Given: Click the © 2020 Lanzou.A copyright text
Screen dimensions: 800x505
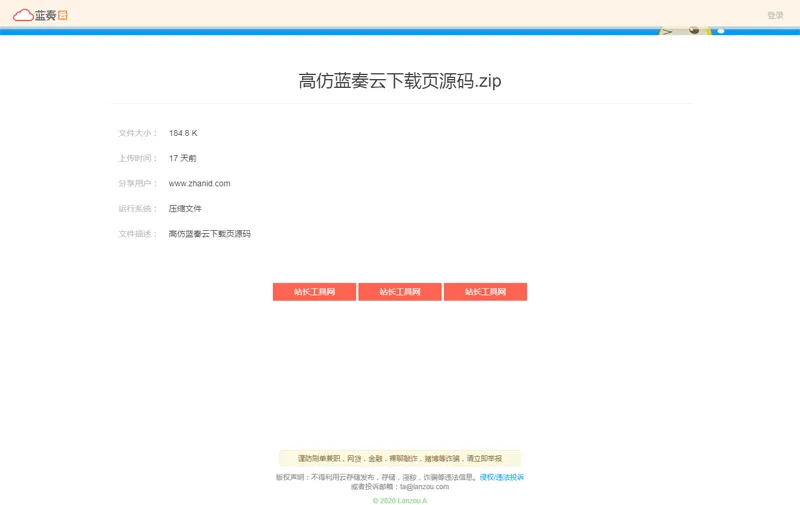Looking at the screenshot, I should pos(400,500).
